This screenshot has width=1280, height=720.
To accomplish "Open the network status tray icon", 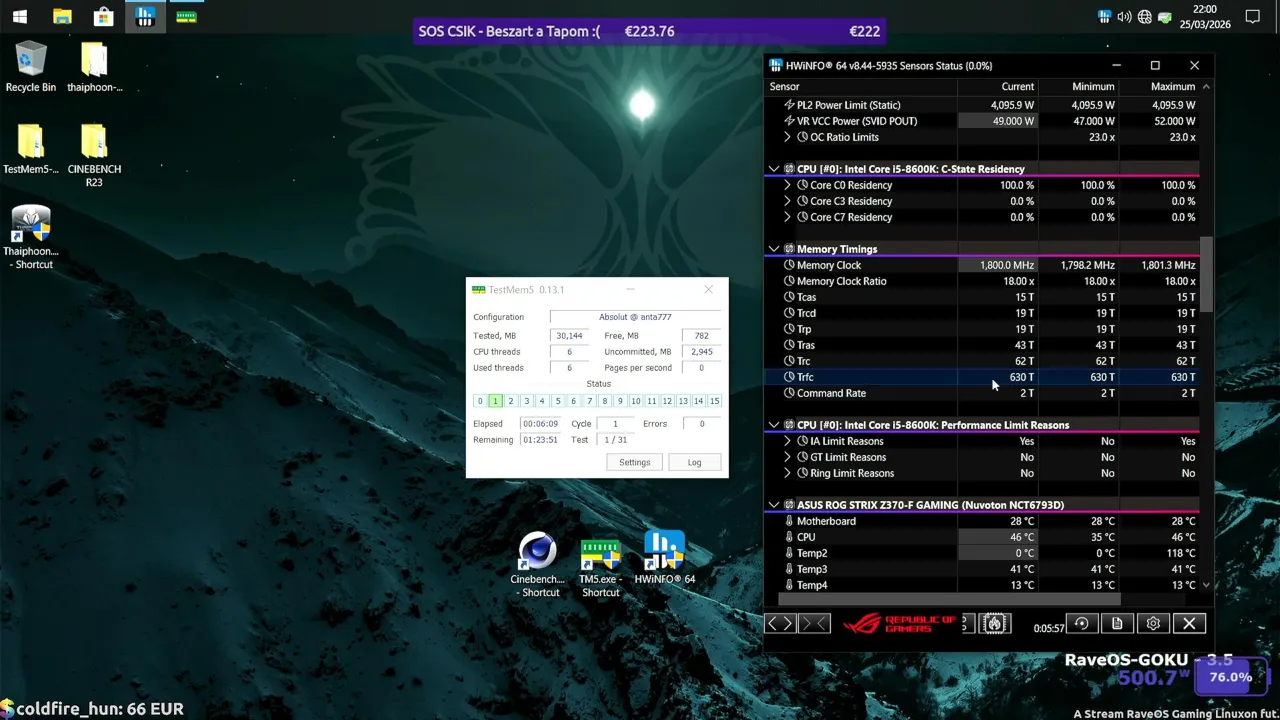I will click(x=1144, y=16).
